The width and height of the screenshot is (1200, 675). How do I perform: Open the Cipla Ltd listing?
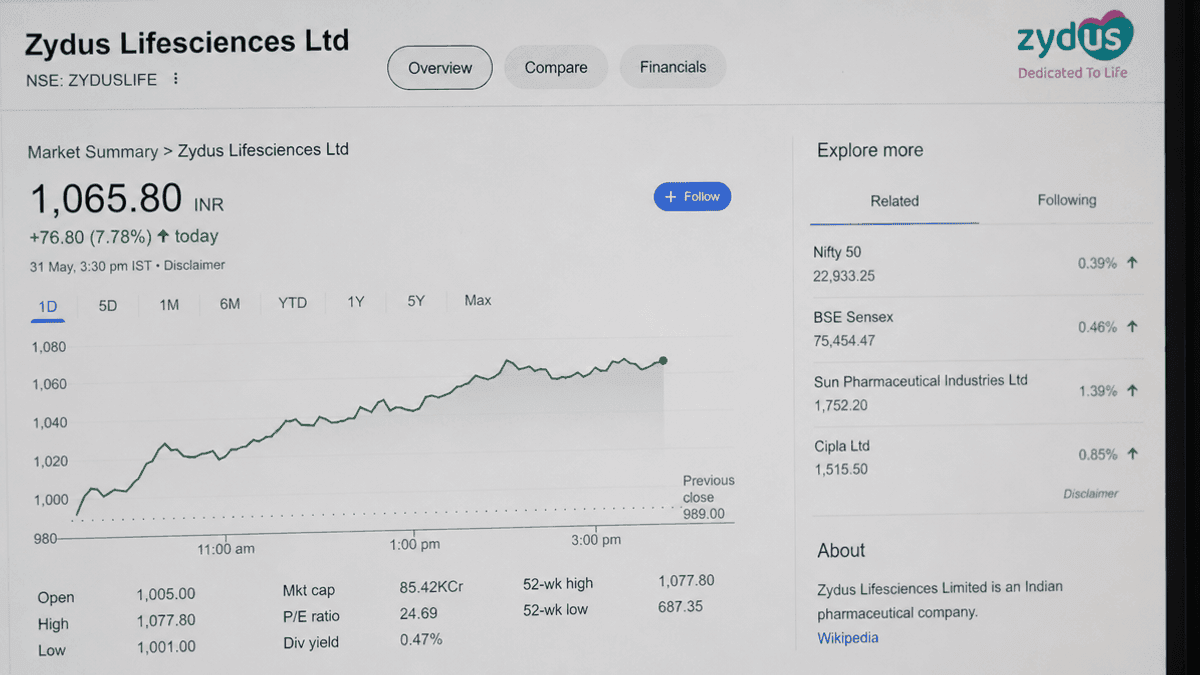tap(975, 457)
